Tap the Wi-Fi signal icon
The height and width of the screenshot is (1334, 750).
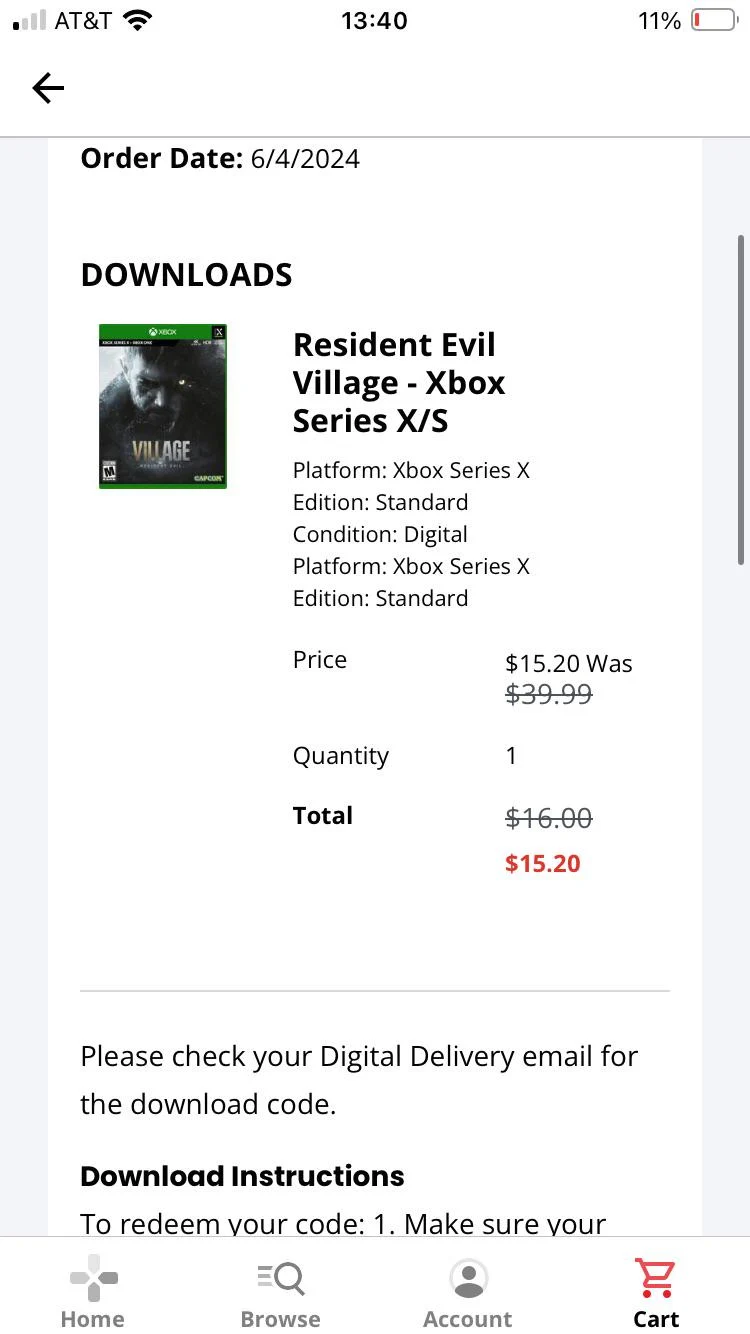[x=136, y=20]
